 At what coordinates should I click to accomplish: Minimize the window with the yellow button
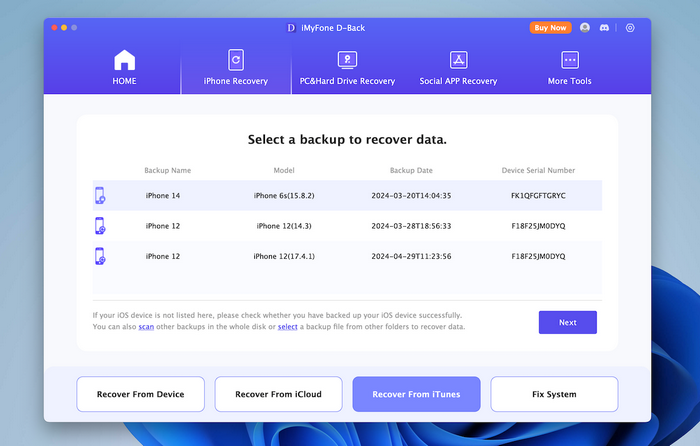click(x=64, y=28)
